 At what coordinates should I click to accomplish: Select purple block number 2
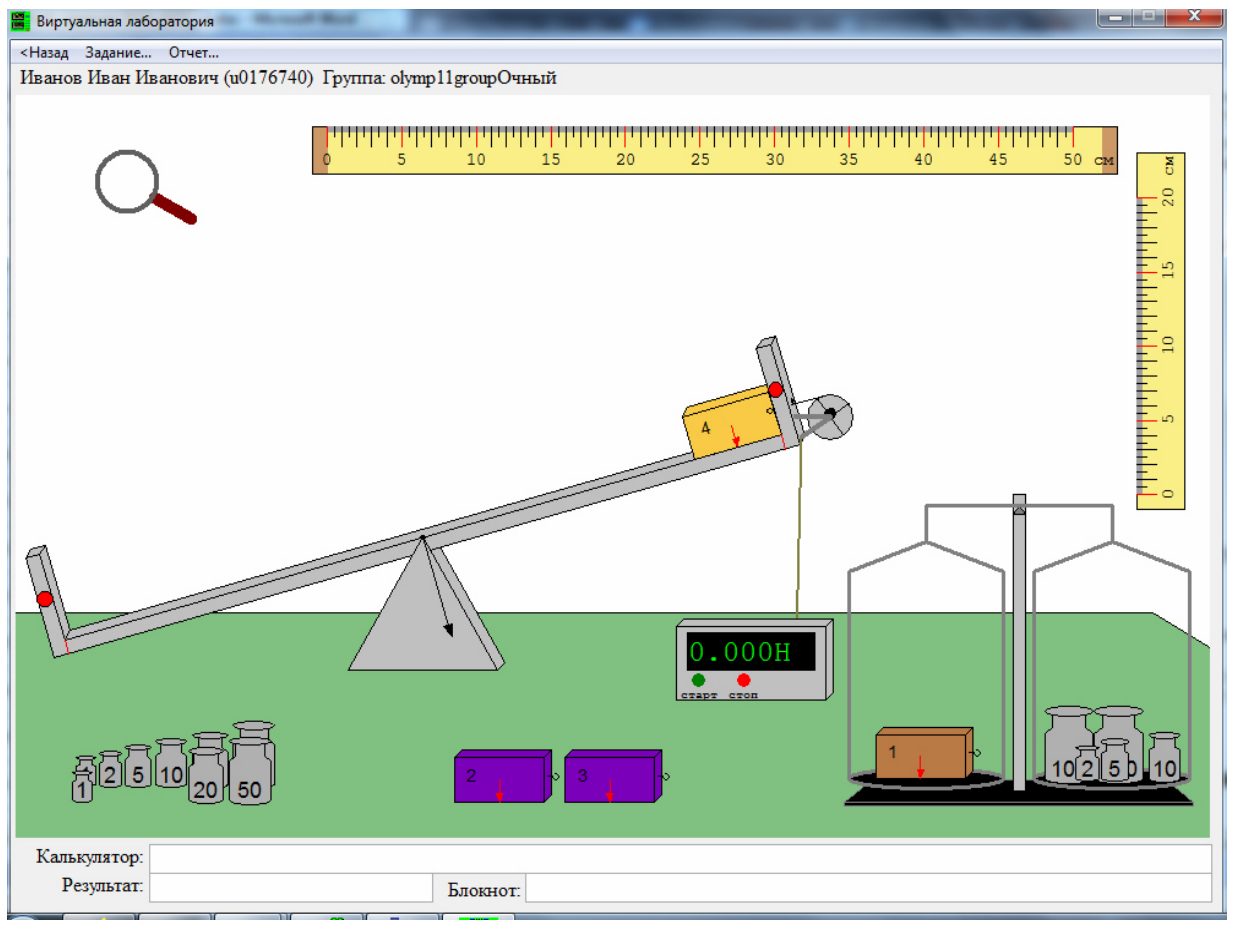click(503, 776)
